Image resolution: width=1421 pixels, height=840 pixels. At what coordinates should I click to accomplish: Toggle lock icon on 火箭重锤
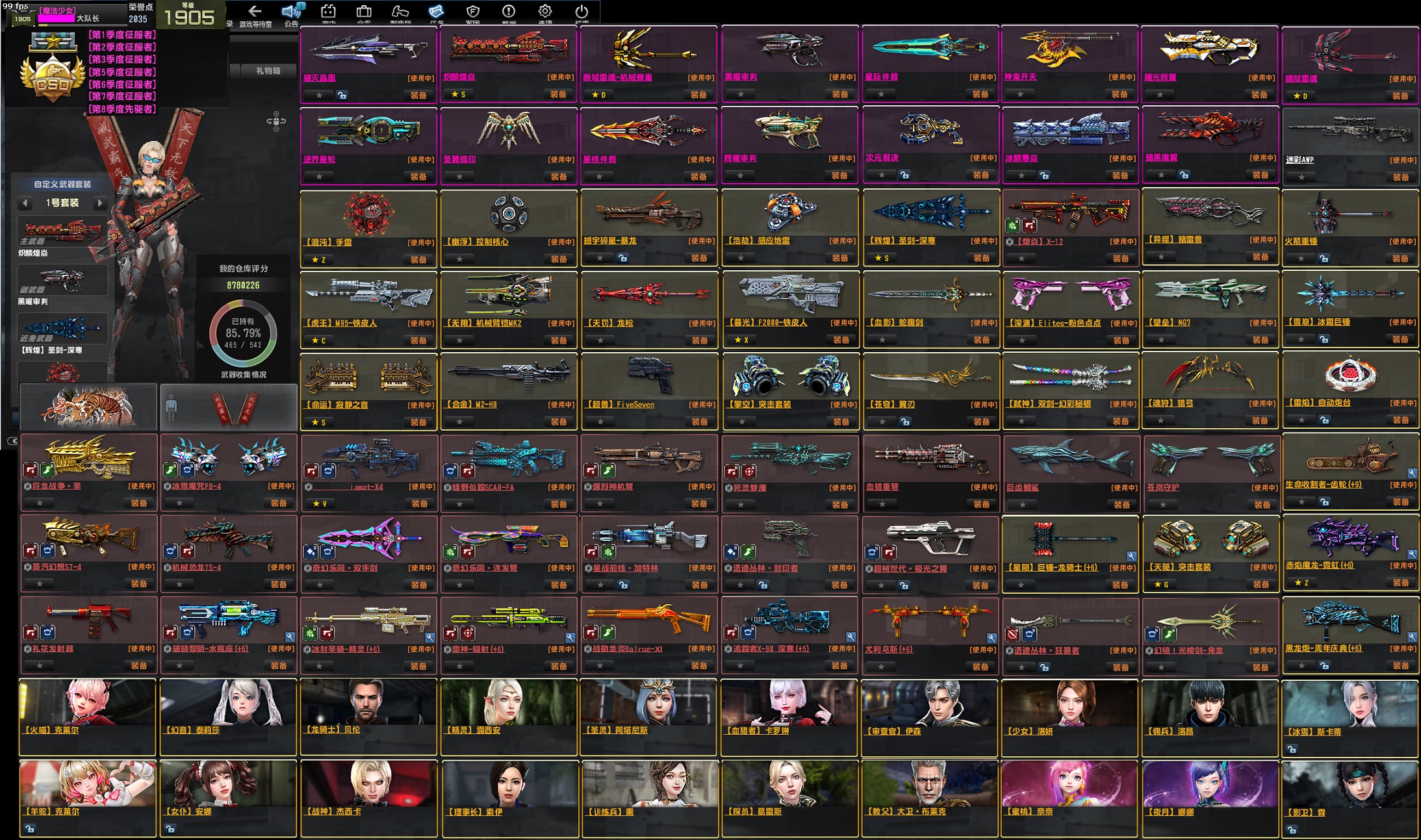pyautogui.click(x=1324, y=258)
